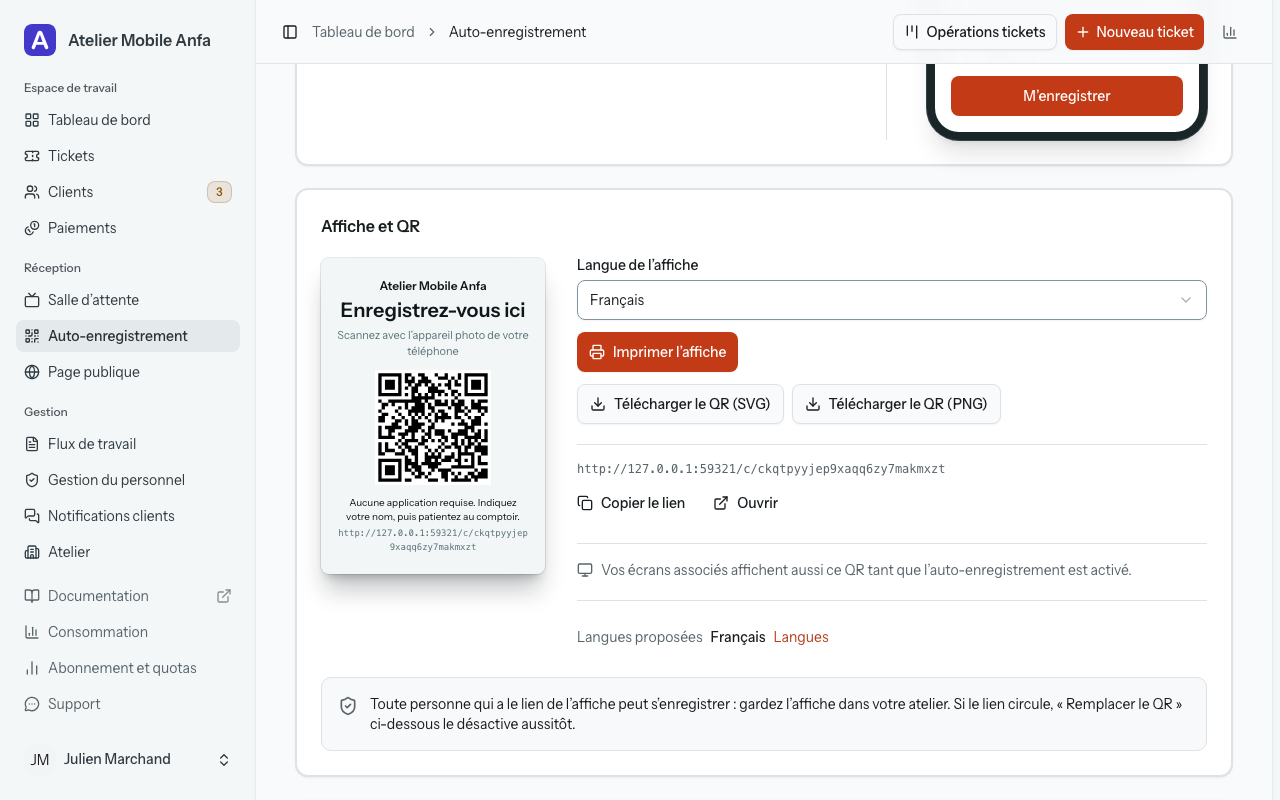Click the Tableau de bord breadcrumb
This screenshot has height=800, width=1280.
(x=363, y=32)
